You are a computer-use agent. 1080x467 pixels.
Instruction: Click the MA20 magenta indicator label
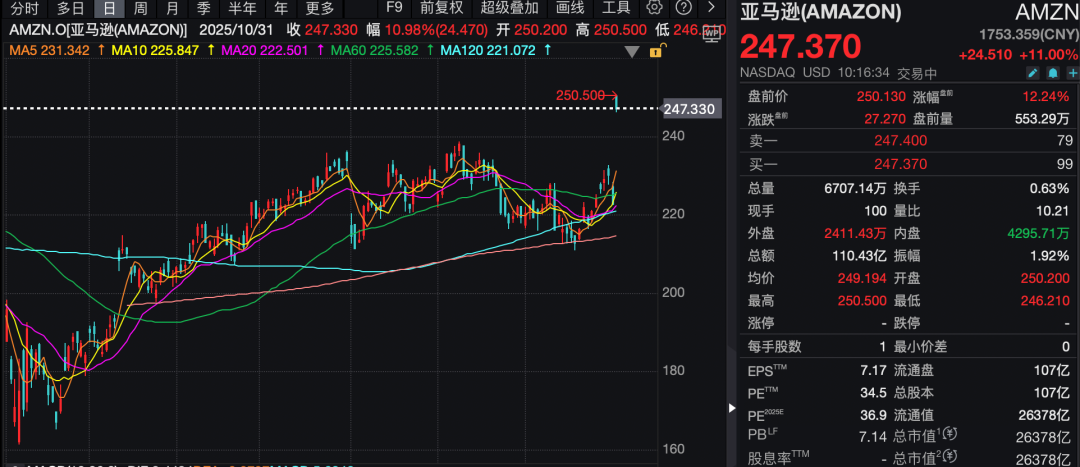[x=261, y=49]
